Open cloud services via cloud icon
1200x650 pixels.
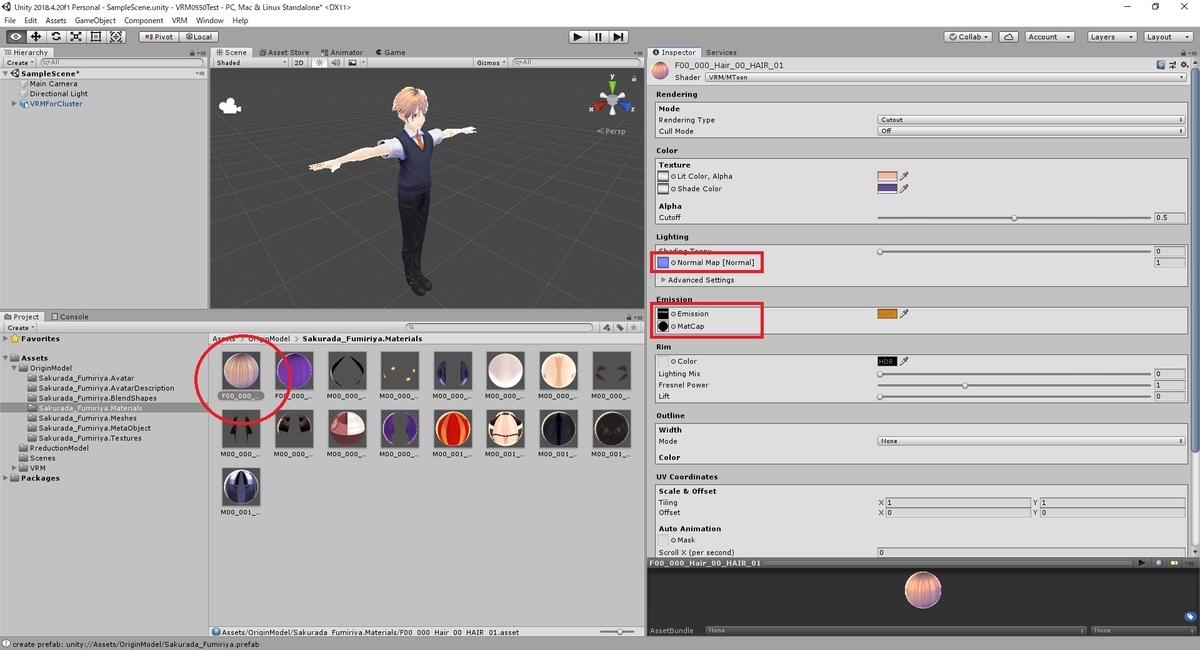(x=1009, y=37)
